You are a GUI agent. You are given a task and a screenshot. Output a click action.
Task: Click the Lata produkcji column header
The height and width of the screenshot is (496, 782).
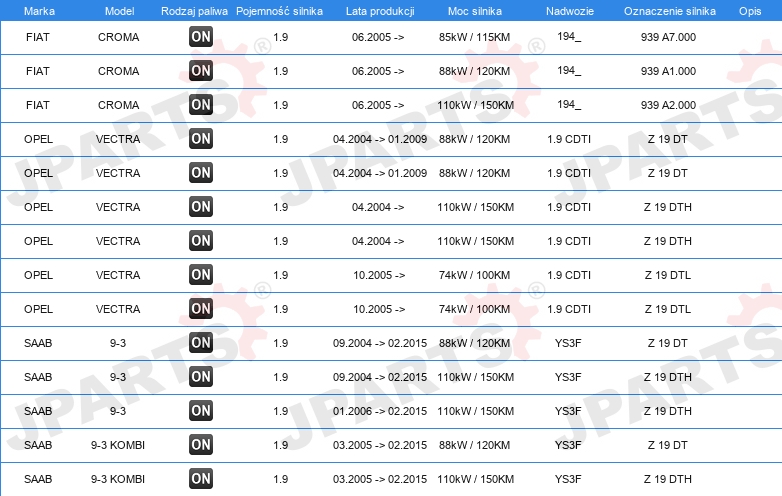click(x=380, y=11)
